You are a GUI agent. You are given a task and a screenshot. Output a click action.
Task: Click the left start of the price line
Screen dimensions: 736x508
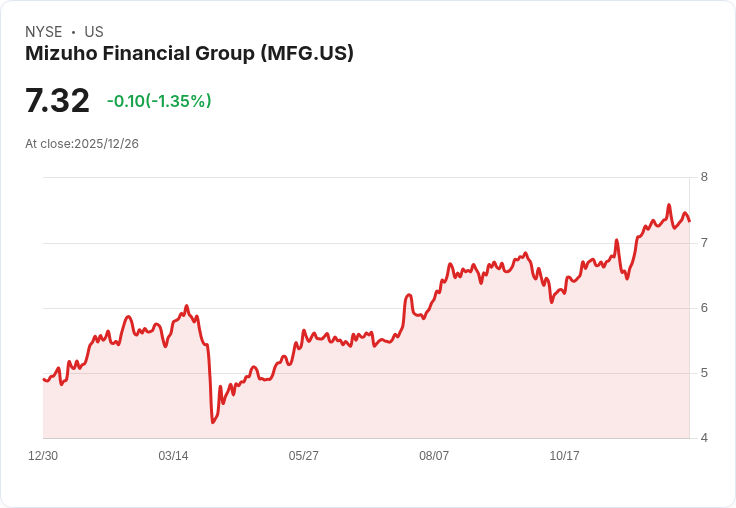[x=43, y=379]
